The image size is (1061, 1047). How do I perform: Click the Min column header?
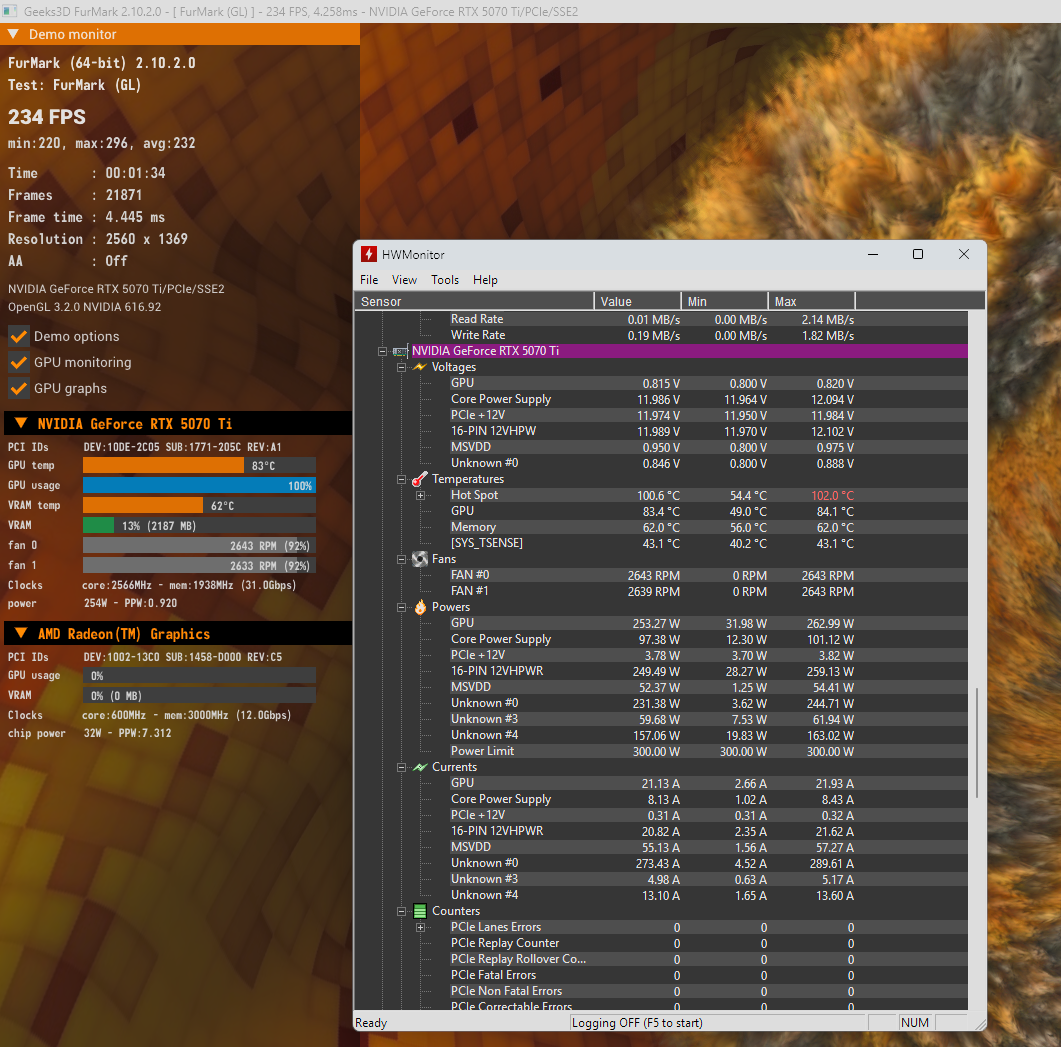click(x=725, y=301)
